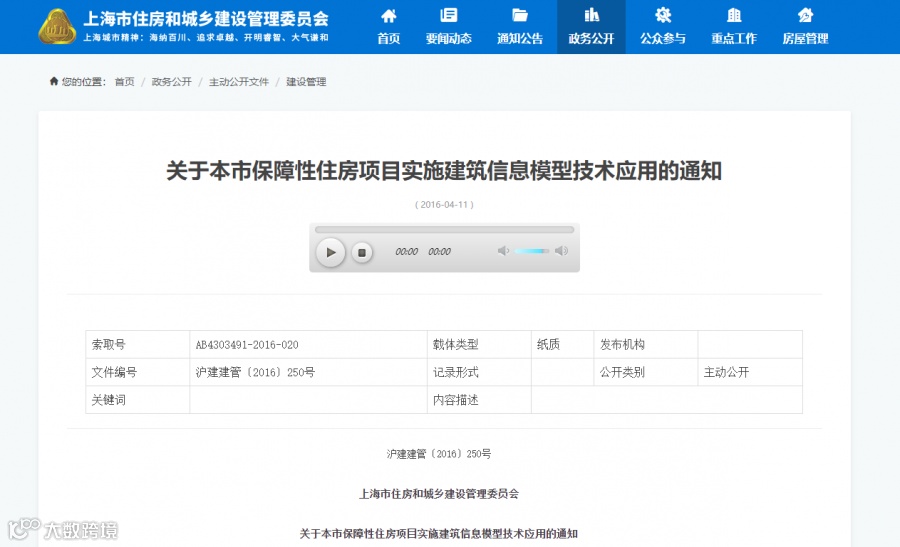Screen dimensions: 900x547
Task: Adjust the audio volume slider
Action: (532, 251)
